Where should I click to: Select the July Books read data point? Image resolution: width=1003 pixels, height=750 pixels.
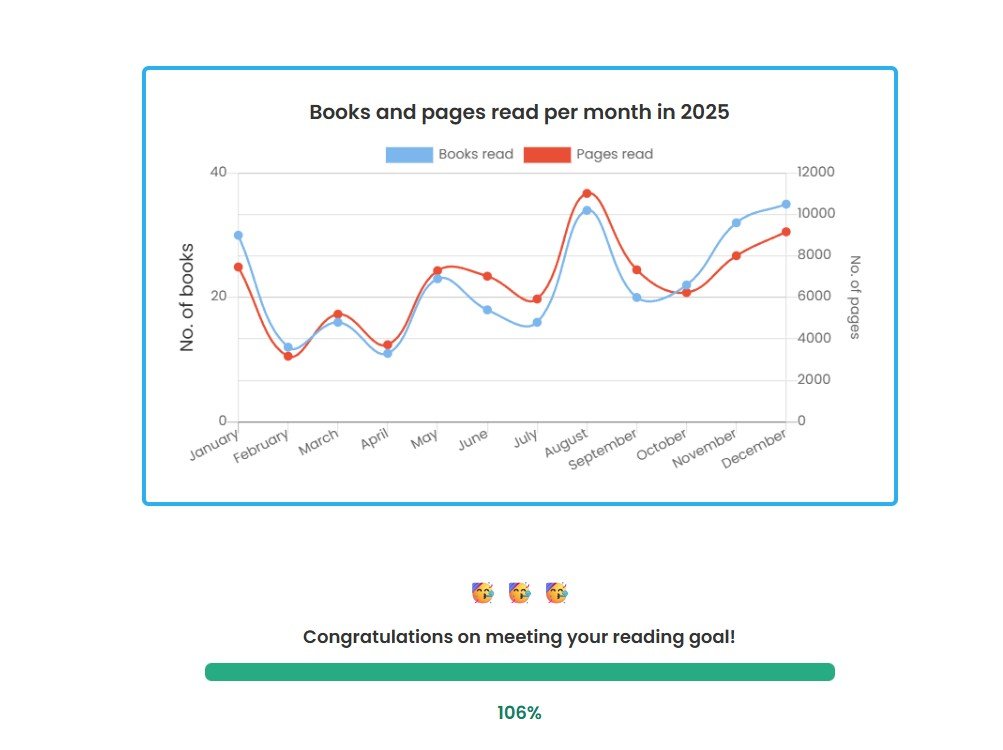[537, 322]
